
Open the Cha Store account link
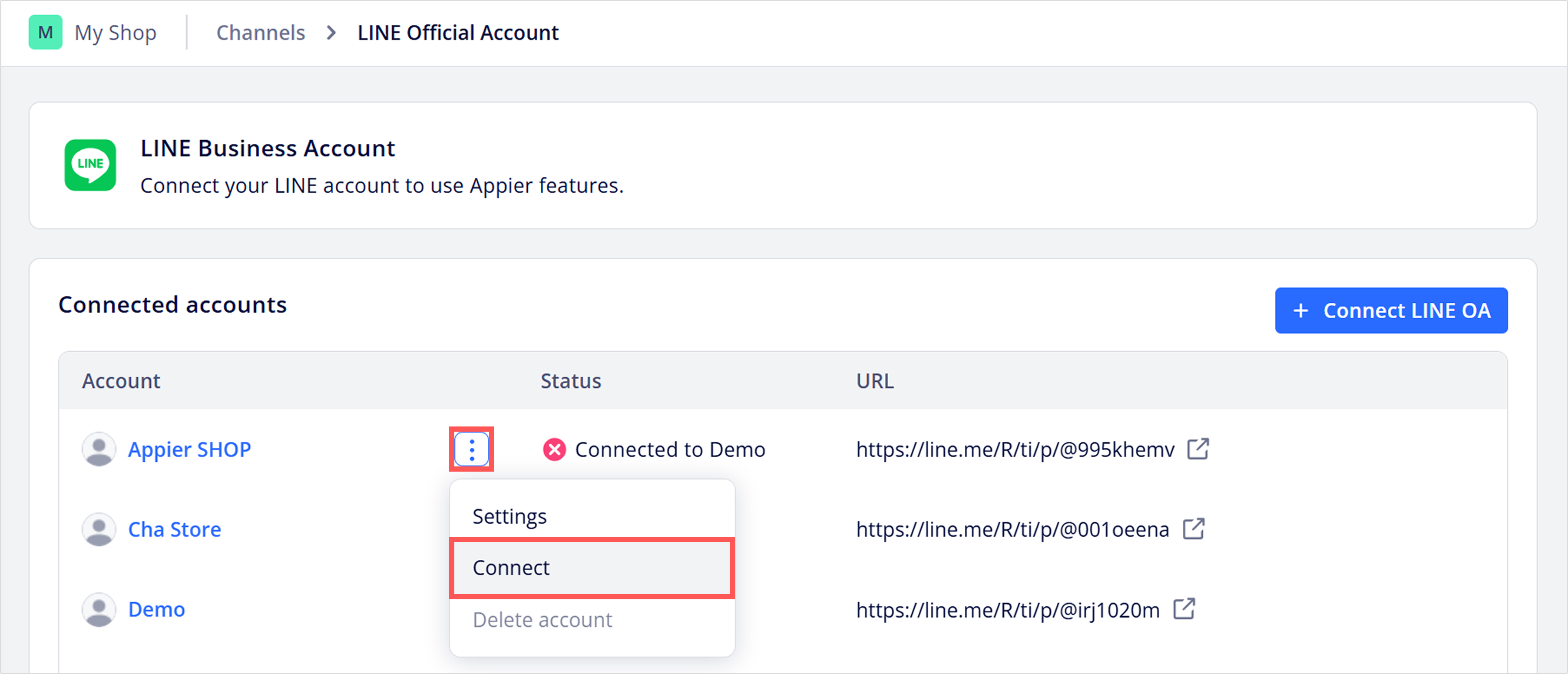click(175, 529)
